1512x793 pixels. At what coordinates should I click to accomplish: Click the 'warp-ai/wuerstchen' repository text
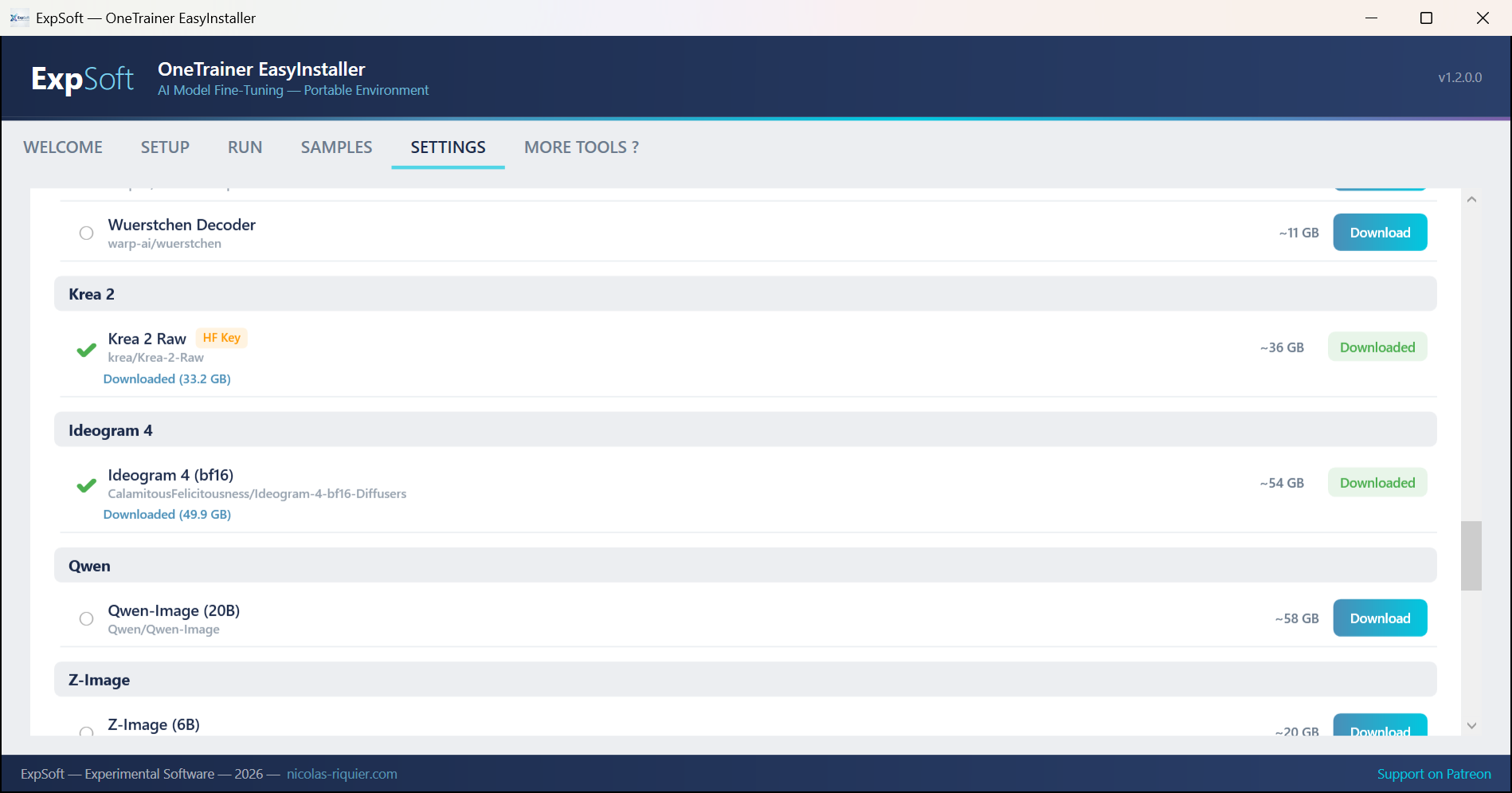pos(165,244)
